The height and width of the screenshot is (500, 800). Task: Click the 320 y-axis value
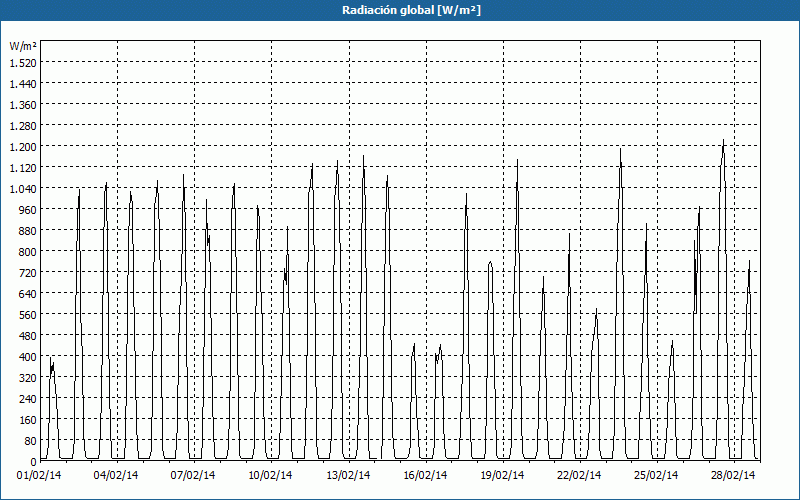tap(28, 378)
